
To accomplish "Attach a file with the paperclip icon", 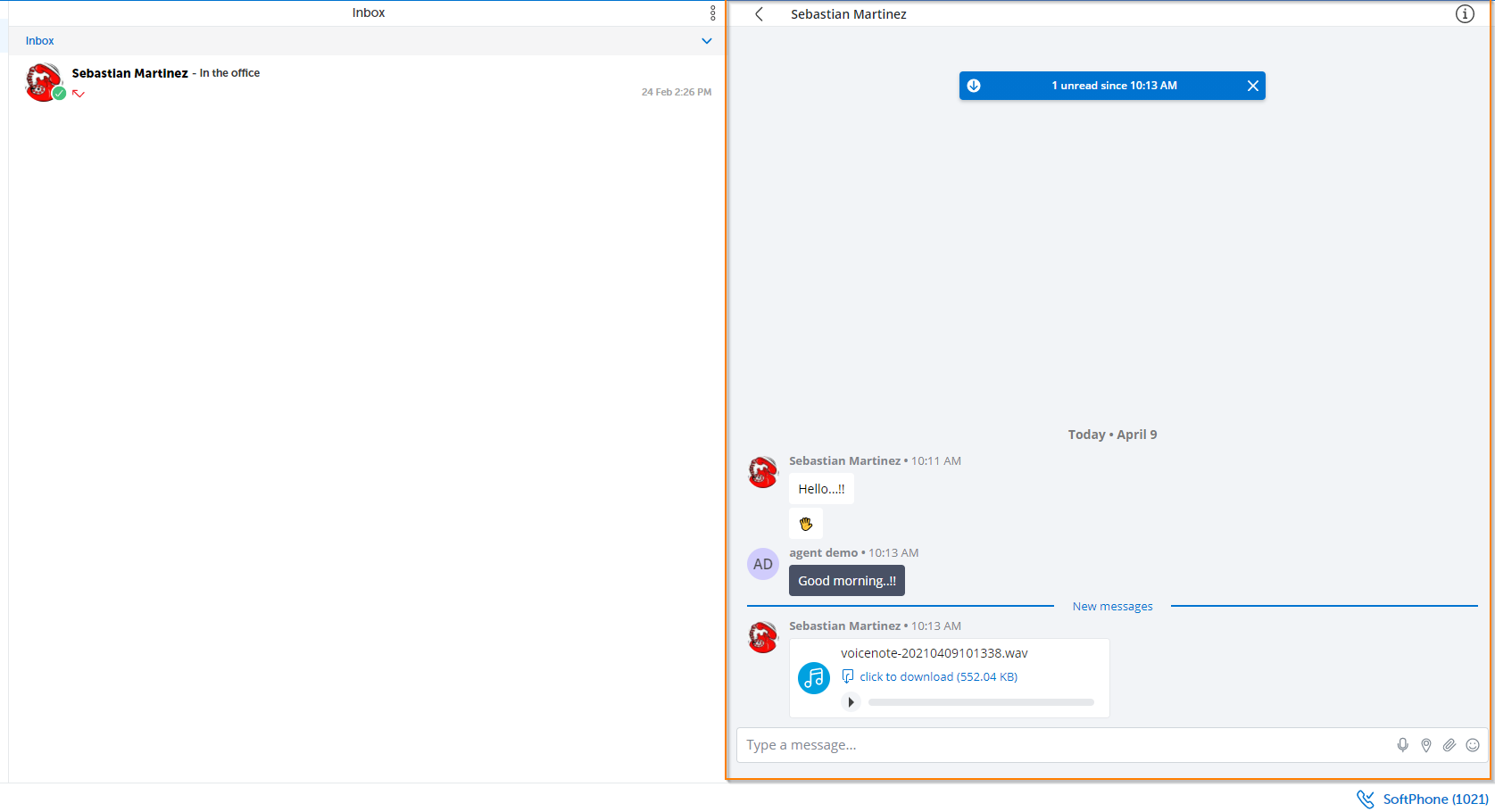I will point(1449,745).
